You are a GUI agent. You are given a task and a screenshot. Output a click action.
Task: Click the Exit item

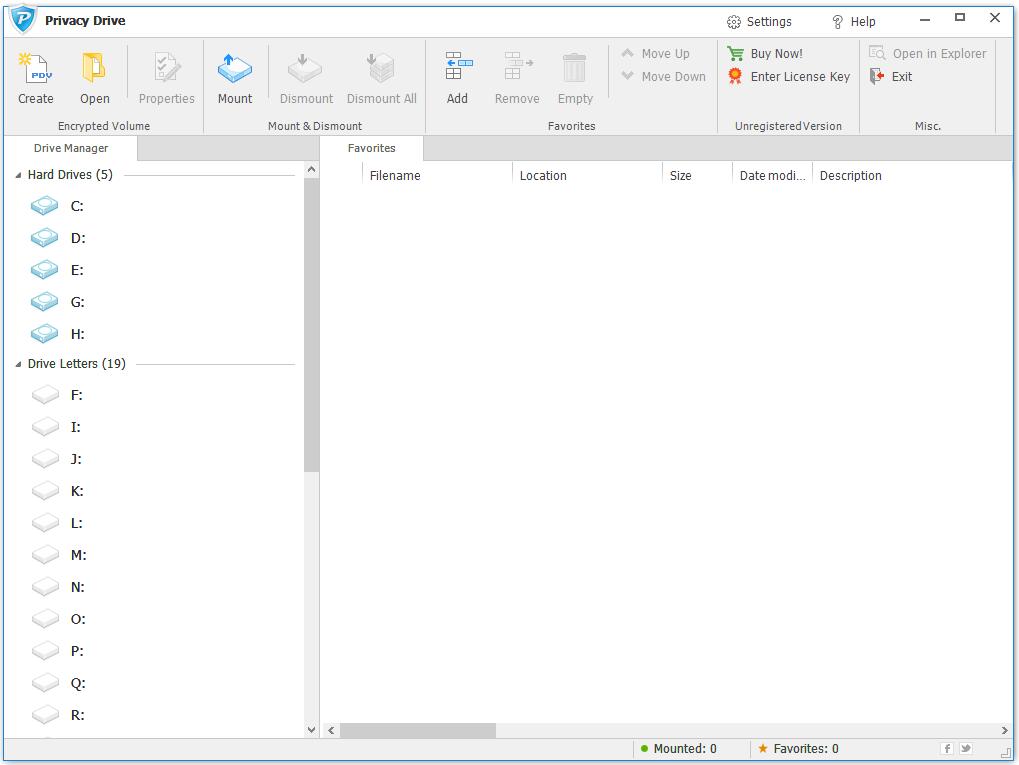(x=890, y=76)
